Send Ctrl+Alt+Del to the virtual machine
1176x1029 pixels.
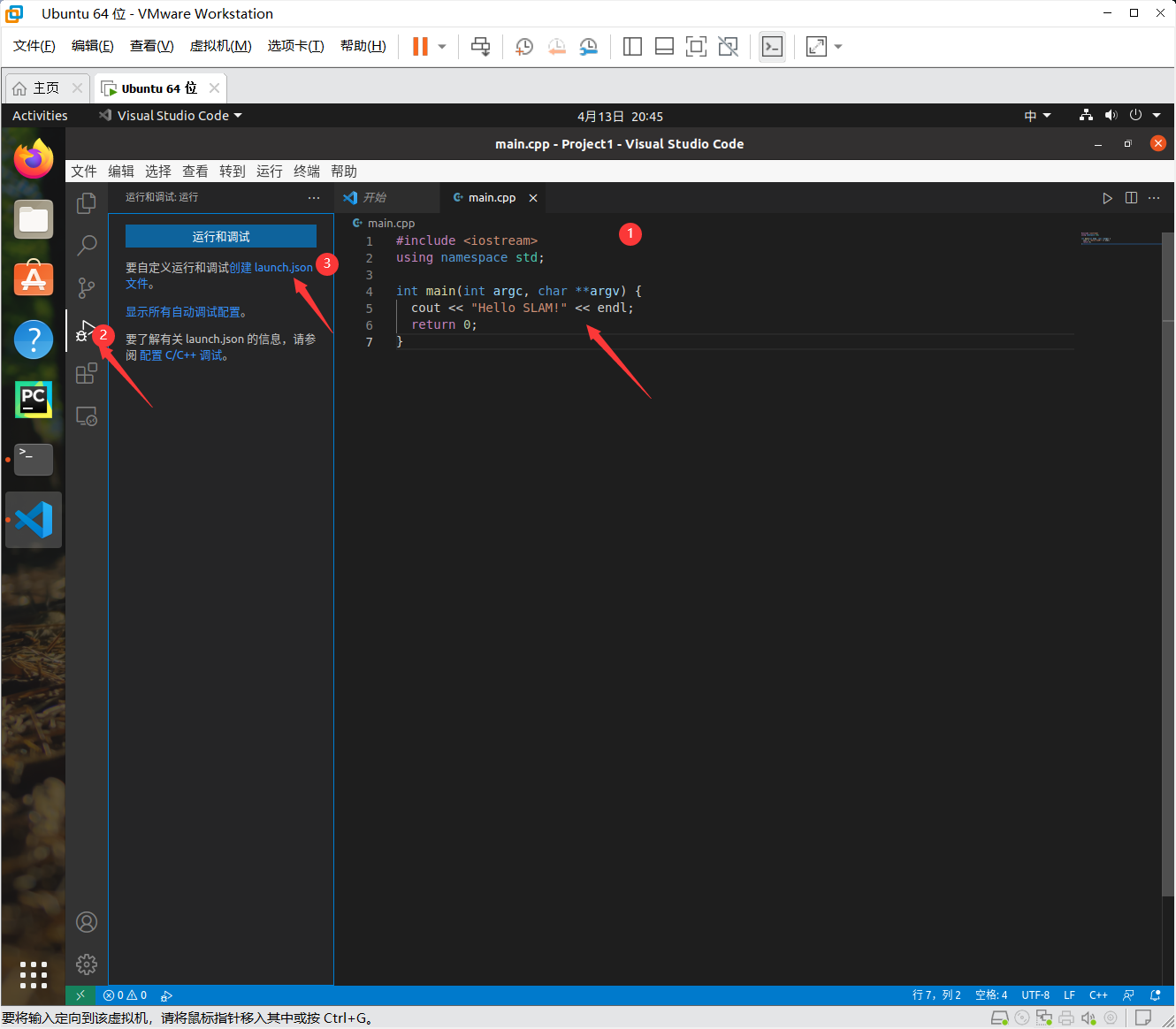click(480, 47)
